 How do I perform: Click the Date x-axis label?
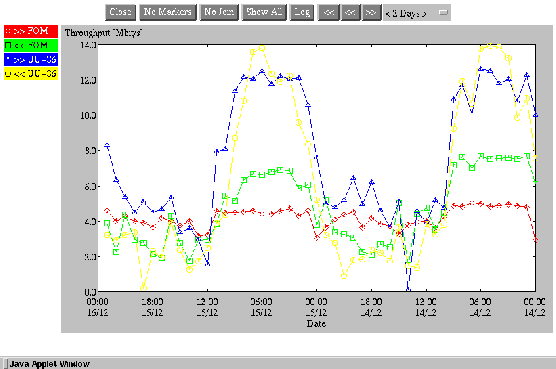pos(316,324)
